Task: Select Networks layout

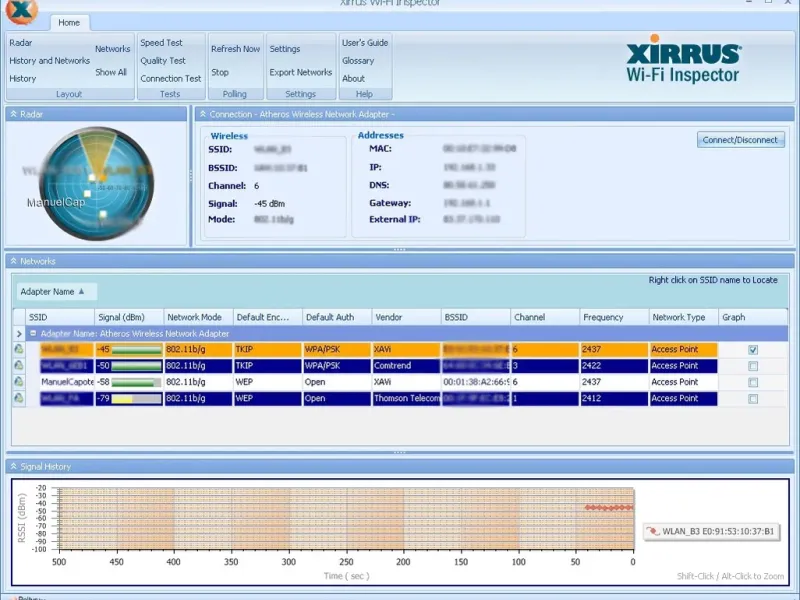Action: (x=112, y=49)
